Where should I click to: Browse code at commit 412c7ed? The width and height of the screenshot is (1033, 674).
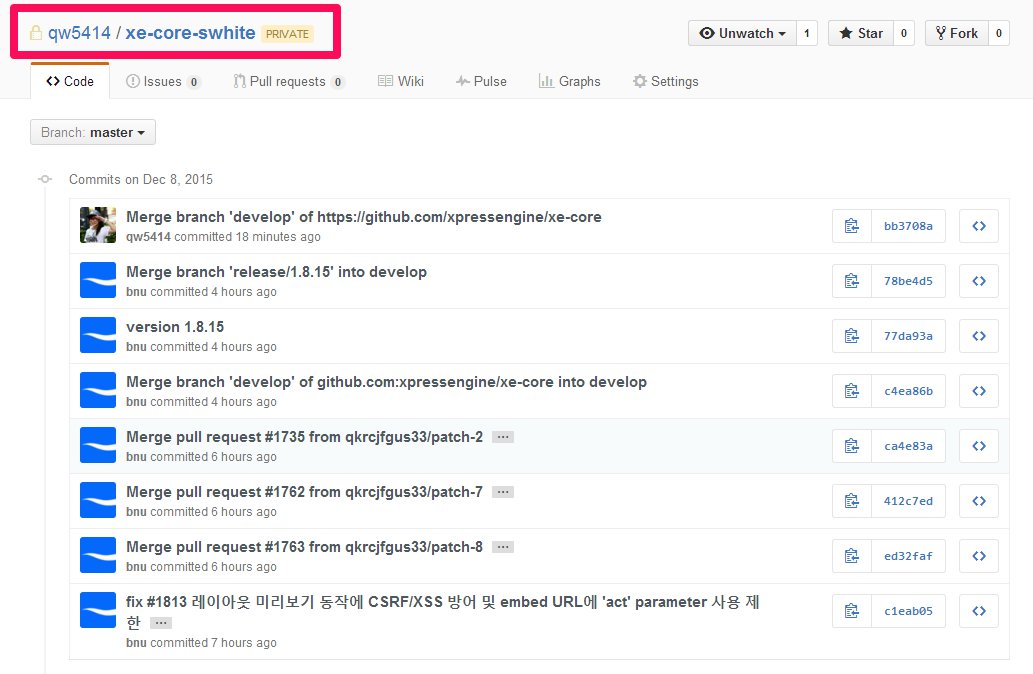click(x=979, y=501)
